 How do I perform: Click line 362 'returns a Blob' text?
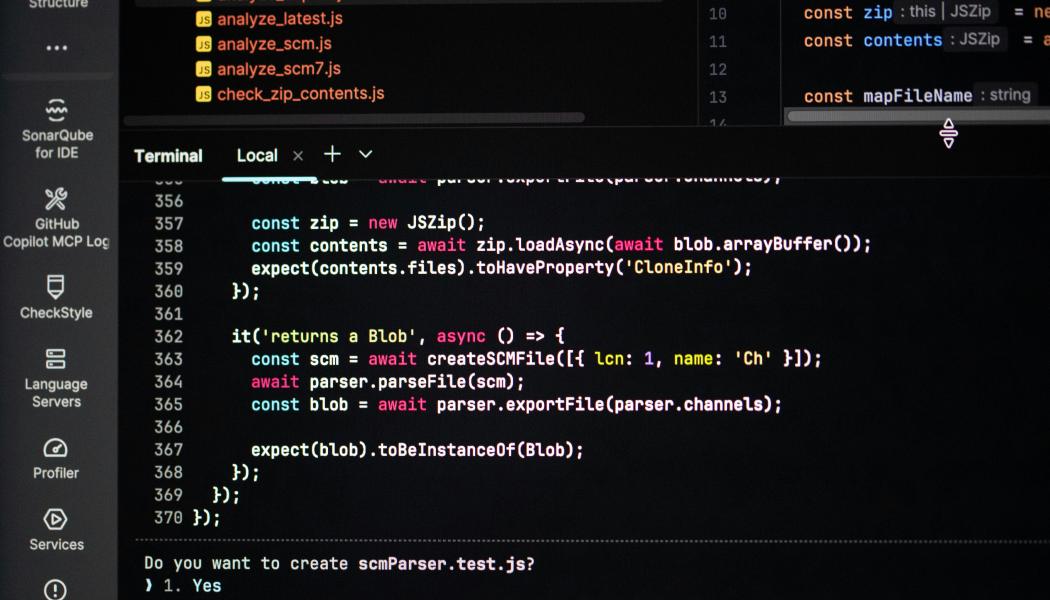338,335
